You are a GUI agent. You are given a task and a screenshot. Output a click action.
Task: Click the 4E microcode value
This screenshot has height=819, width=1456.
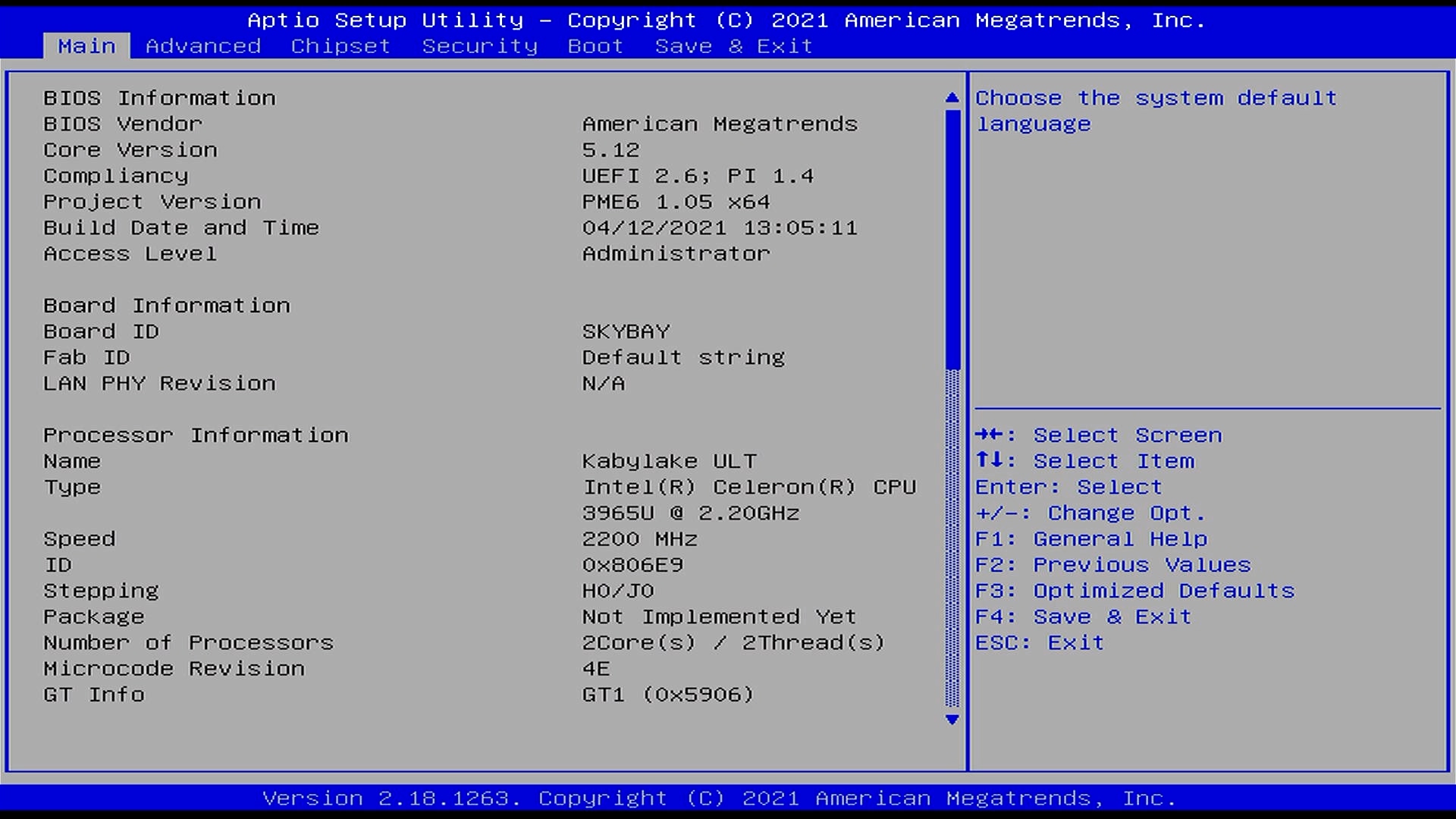[596, 669]
